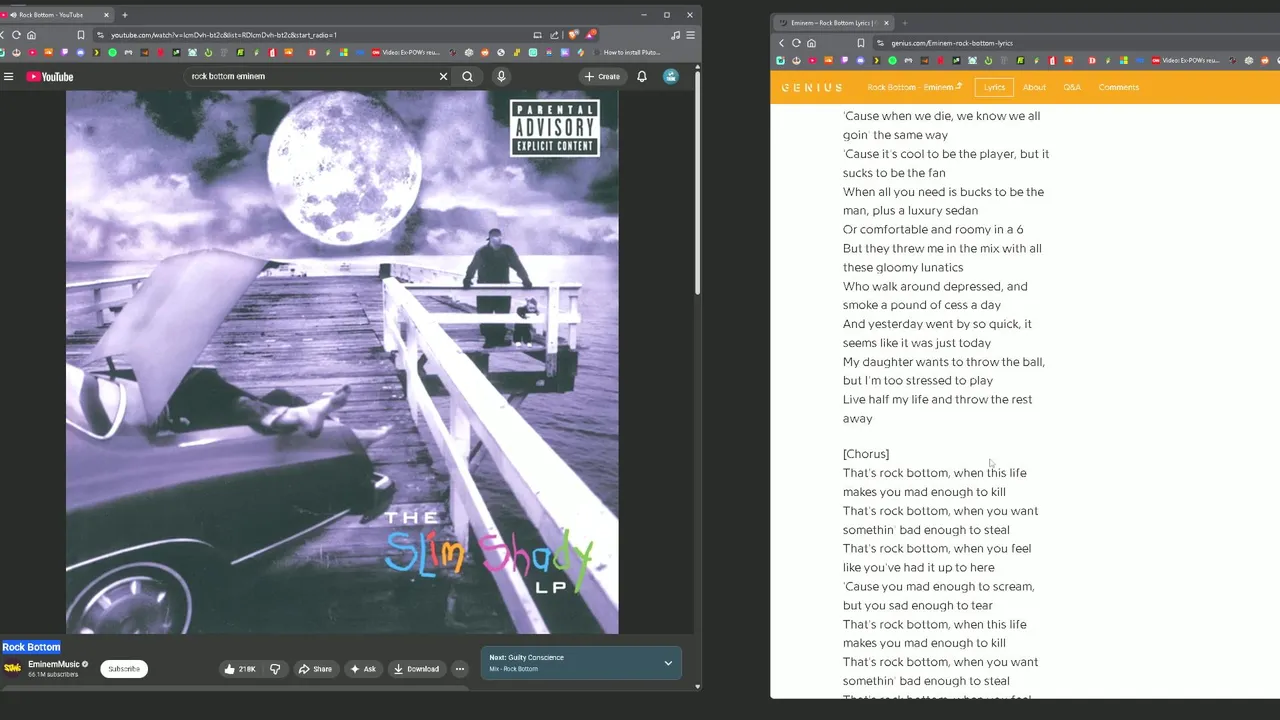Go to the YouTube home logo
The width and height of the screenshot is (1280, 720).
pyautogui.click(x=50, y=76)
